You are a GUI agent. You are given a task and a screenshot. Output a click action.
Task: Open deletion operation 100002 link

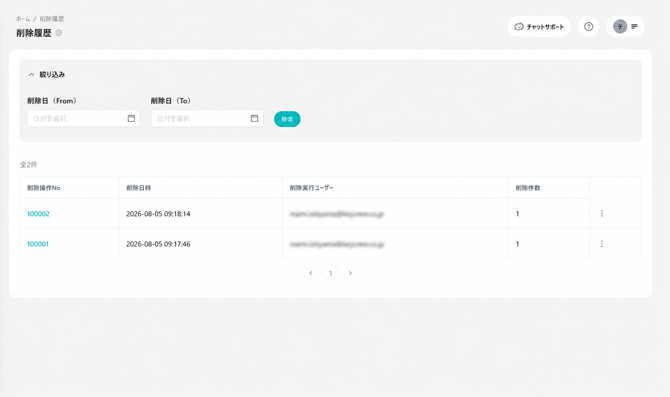point(38,214)
